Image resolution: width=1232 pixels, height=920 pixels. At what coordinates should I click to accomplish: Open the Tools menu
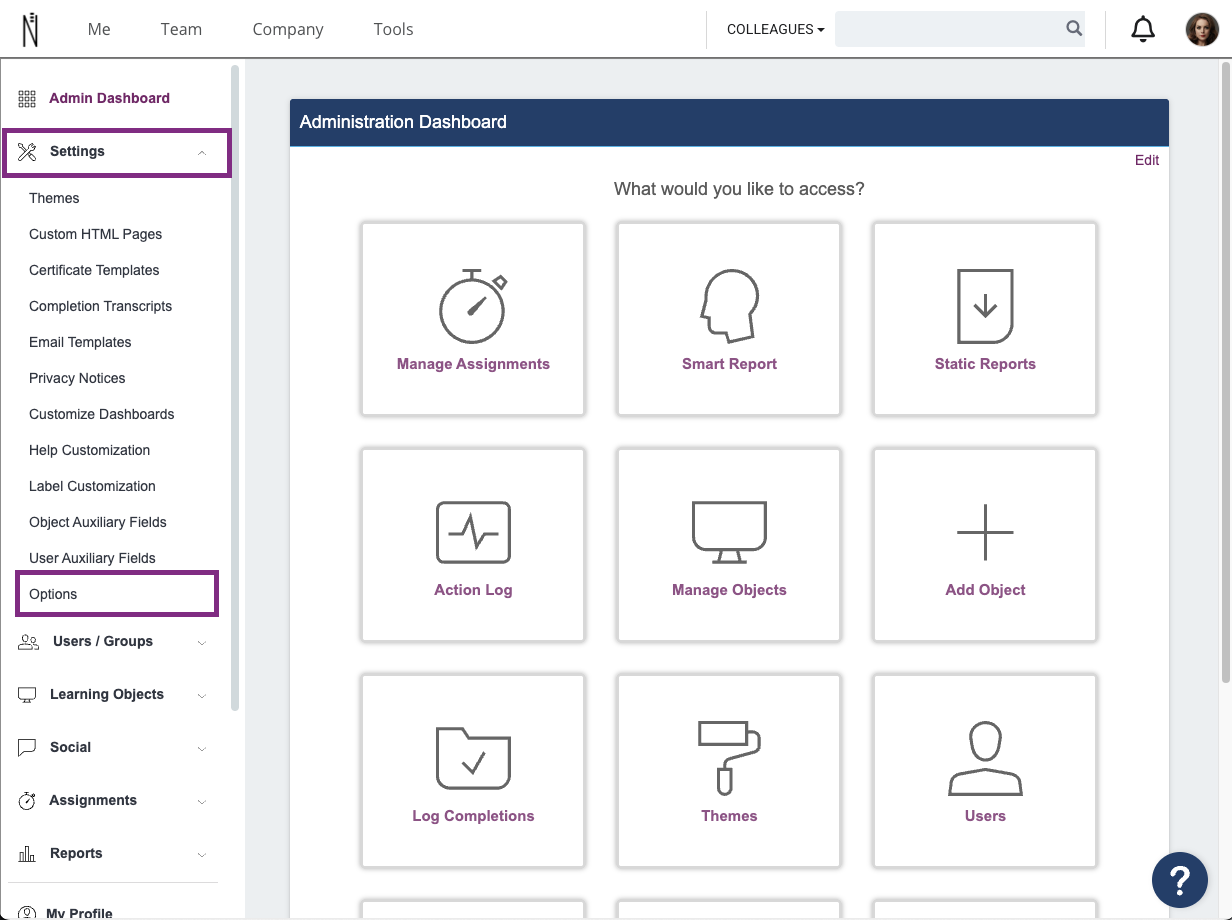[393, 29]
